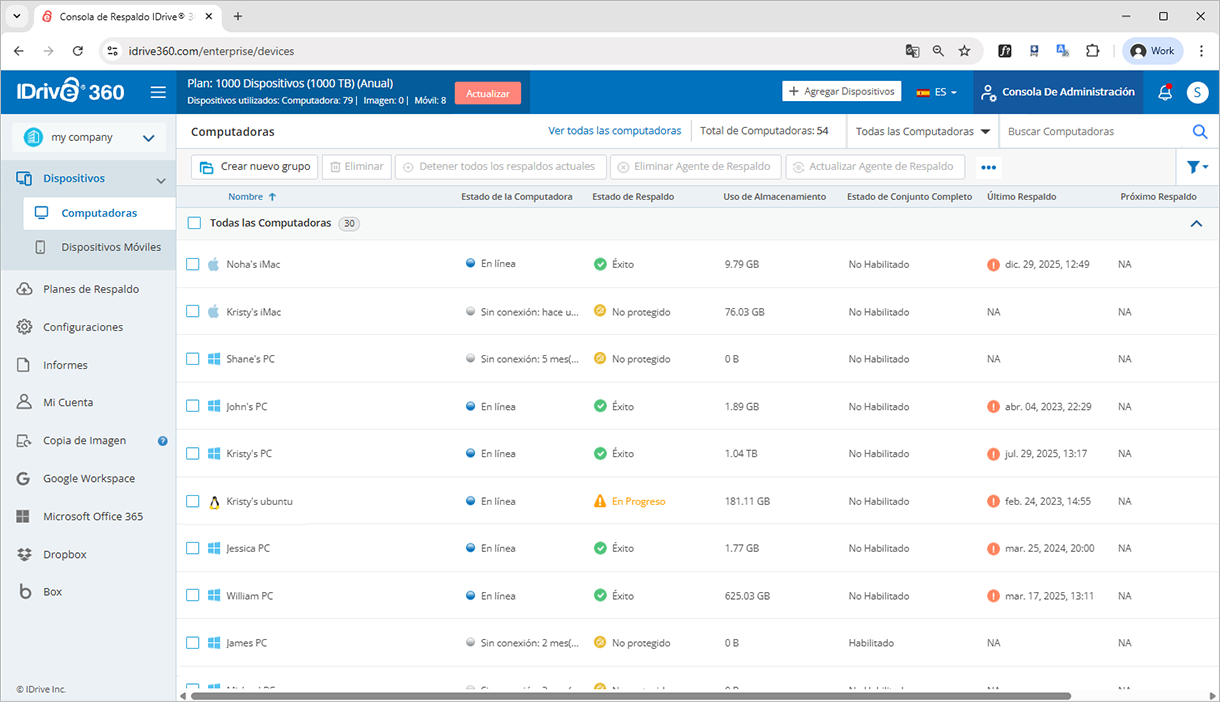The height and width of the screenshot is (702, 1220).
Task: Click 'Ver todas las computadoras' link
Action: click(615, 131)
